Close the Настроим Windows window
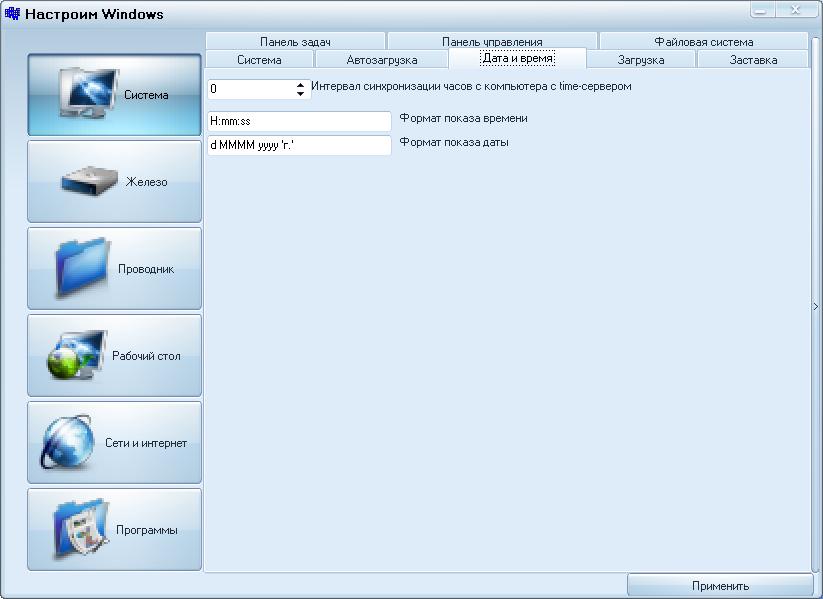Screen dimensions: 823x599 coord(795,9)
